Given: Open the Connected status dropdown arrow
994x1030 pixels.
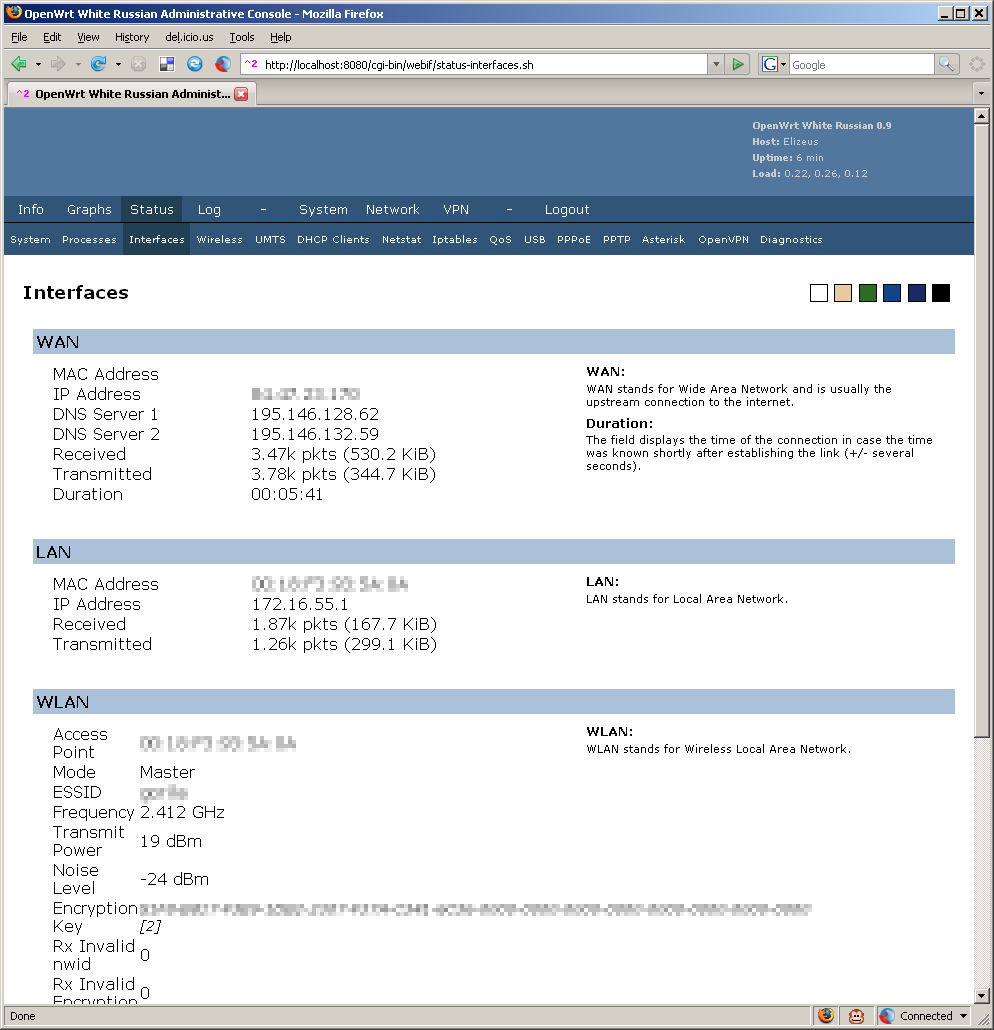Looking at the screenshot, I should click(964, 1016).
